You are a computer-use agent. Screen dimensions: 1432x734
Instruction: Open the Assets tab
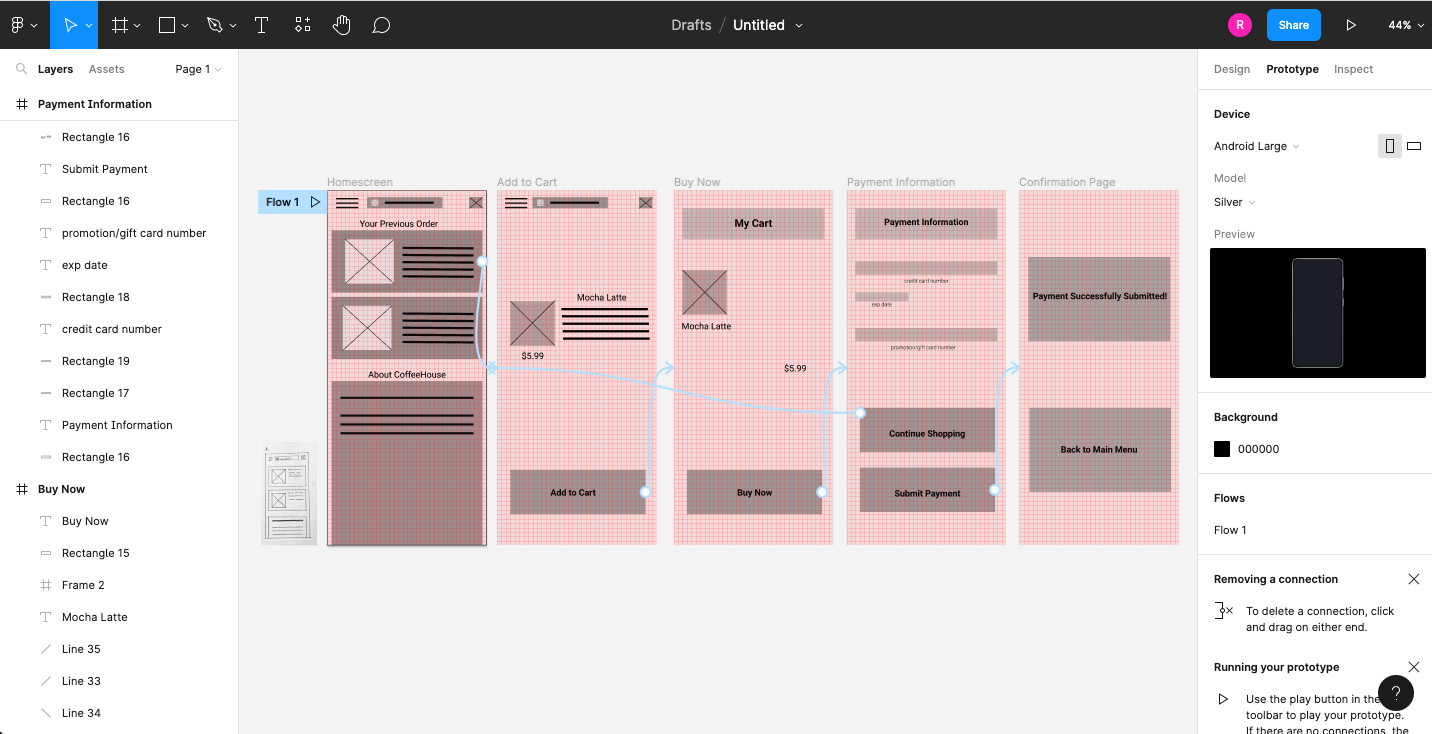click(x=106, y=69)
